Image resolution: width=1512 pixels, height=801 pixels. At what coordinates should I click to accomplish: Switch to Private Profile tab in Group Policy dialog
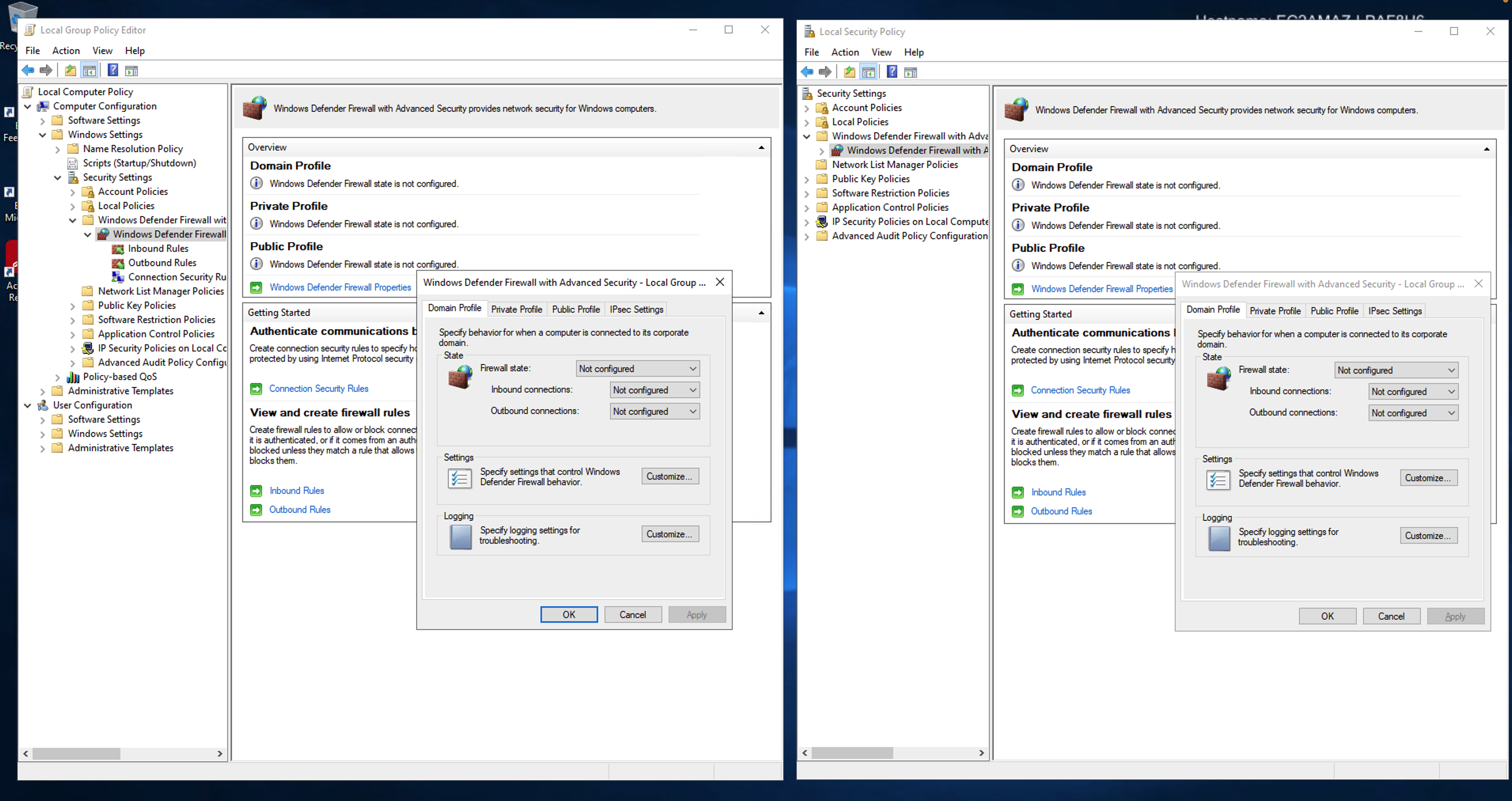(517, 309)
